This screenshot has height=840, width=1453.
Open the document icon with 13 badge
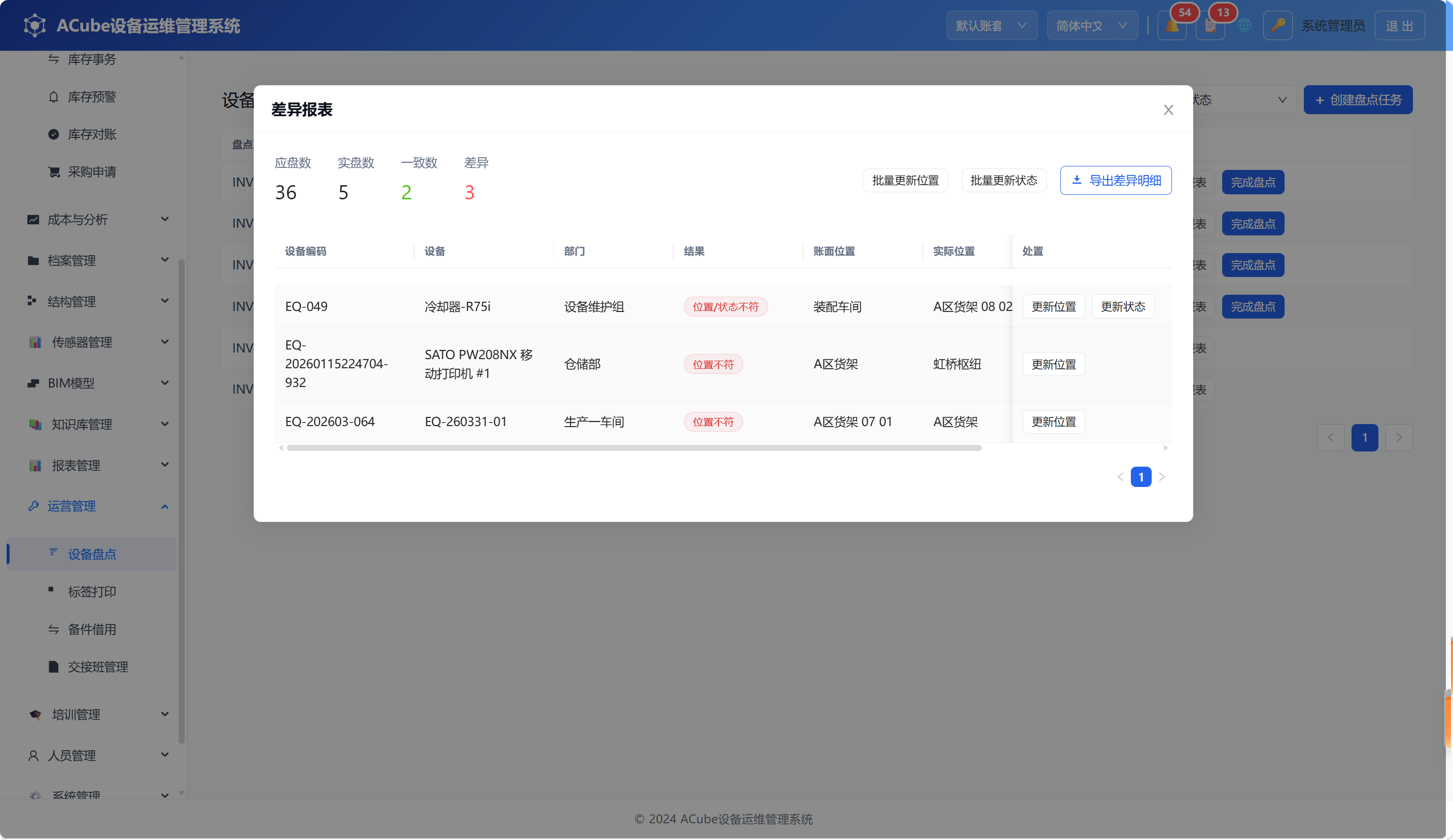point(1210,26)
